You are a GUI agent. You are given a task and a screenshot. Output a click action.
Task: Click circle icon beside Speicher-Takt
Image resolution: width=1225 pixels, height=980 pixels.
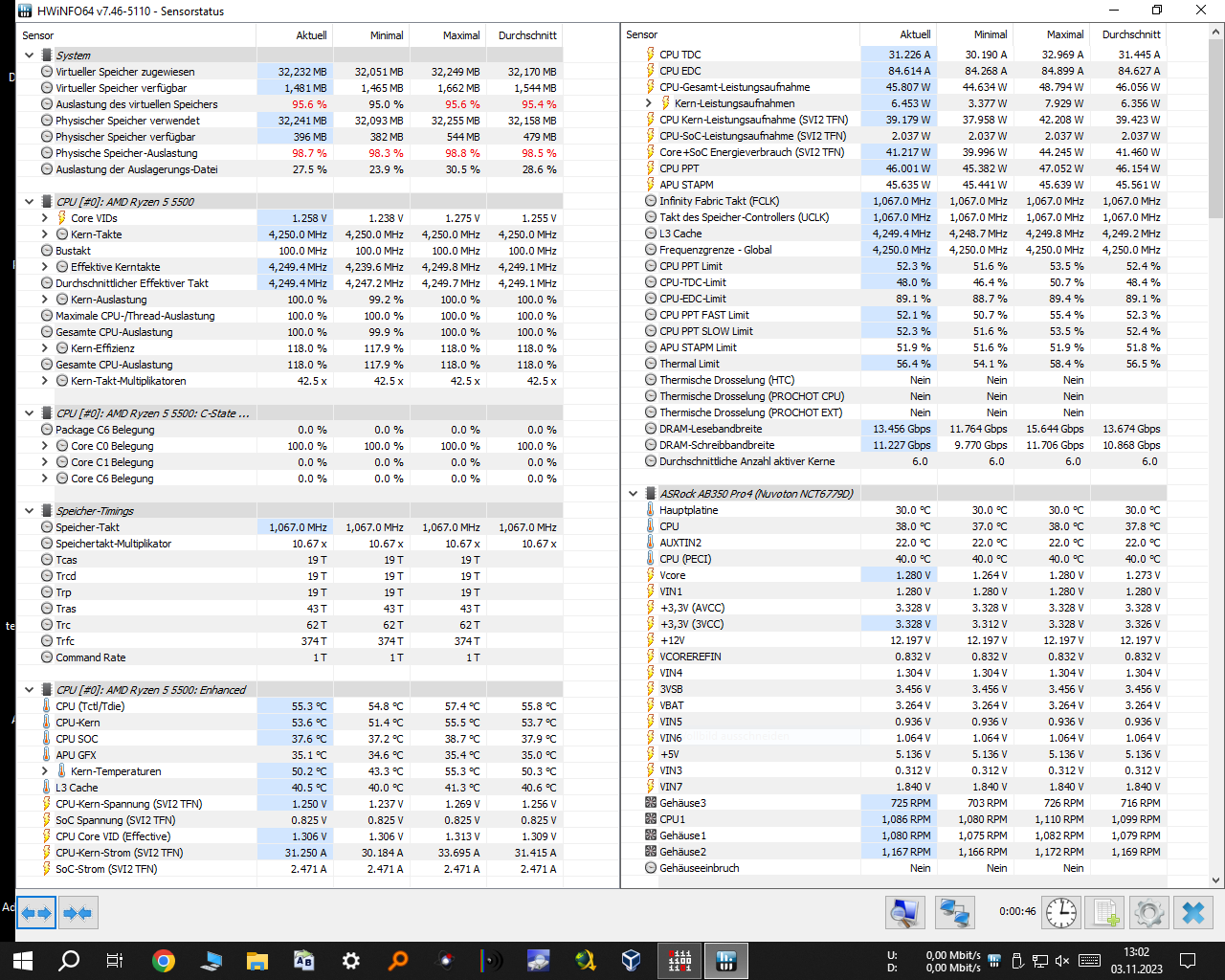pyautogui.click(x=47, y=527)
